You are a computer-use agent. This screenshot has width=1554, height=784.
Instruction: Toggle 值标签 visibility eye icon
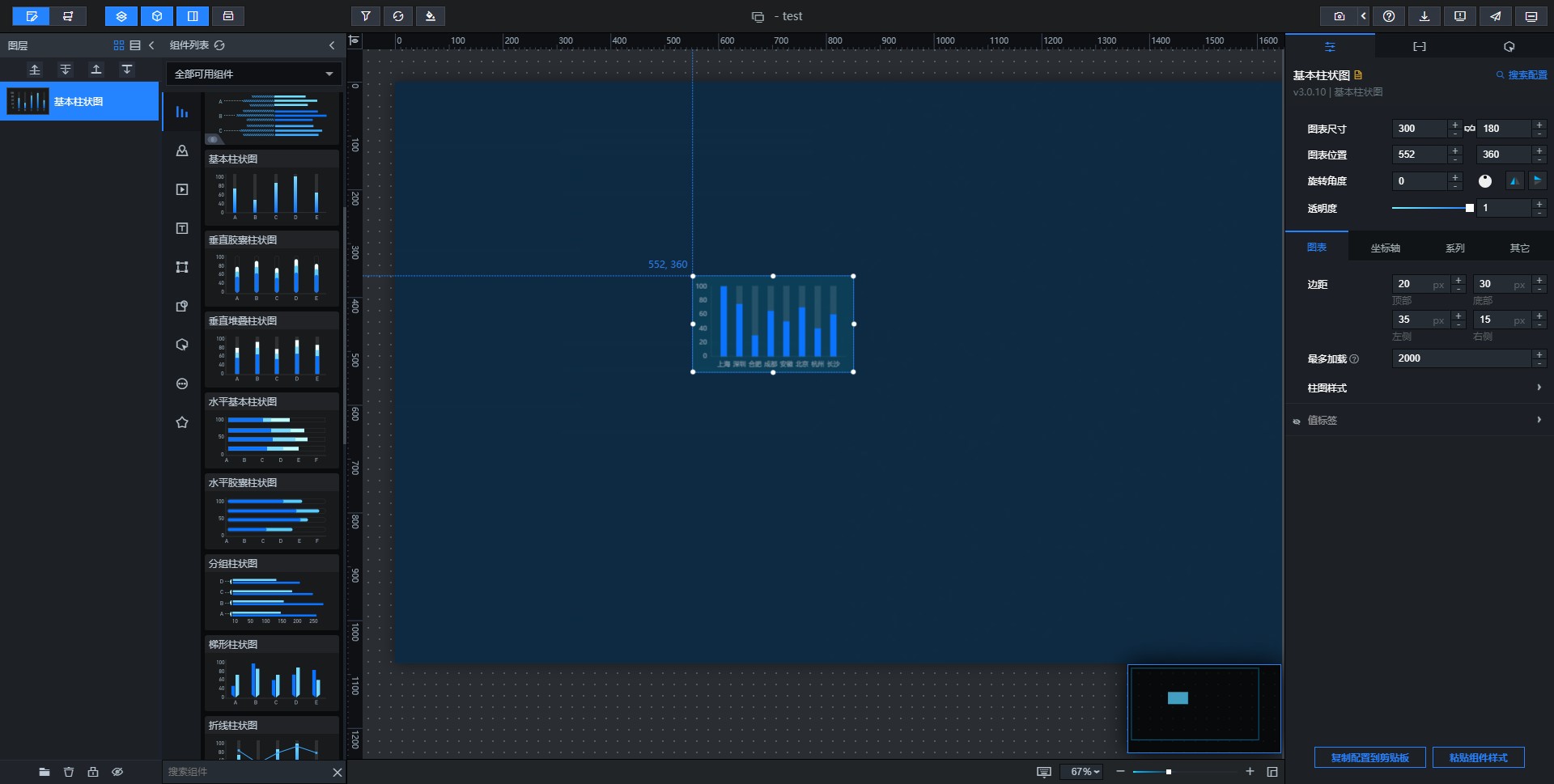[x=1297, y=421]
